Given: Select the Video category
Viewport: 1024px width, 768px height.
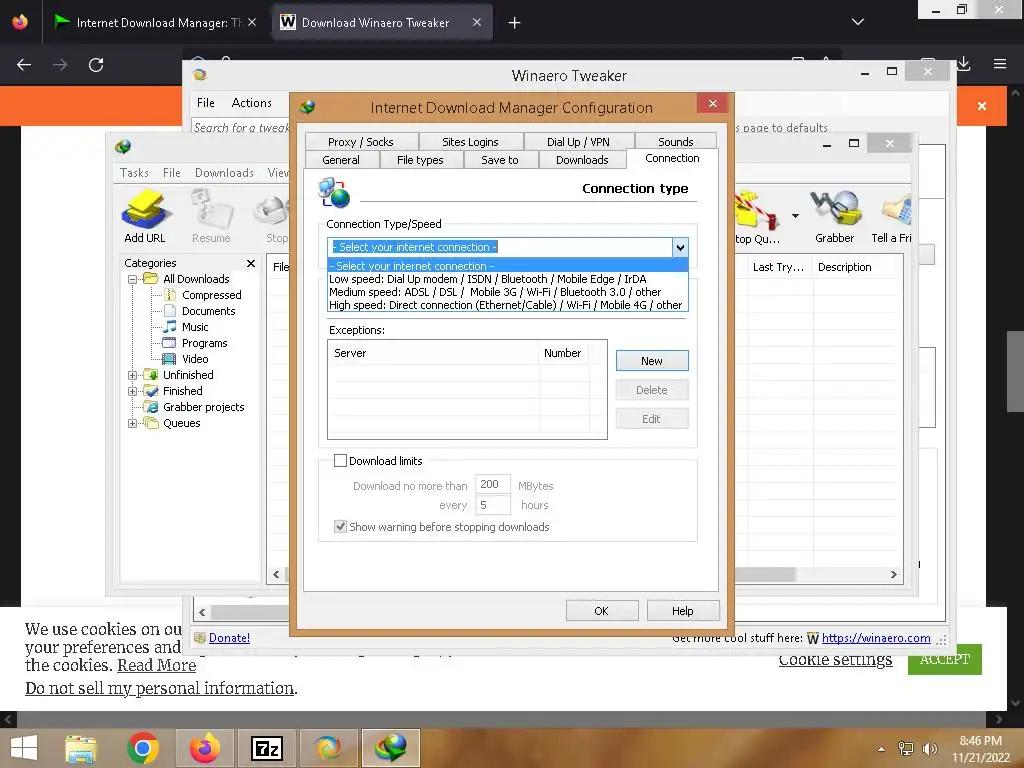Looking at the screenshot, I should coord(195,359).
